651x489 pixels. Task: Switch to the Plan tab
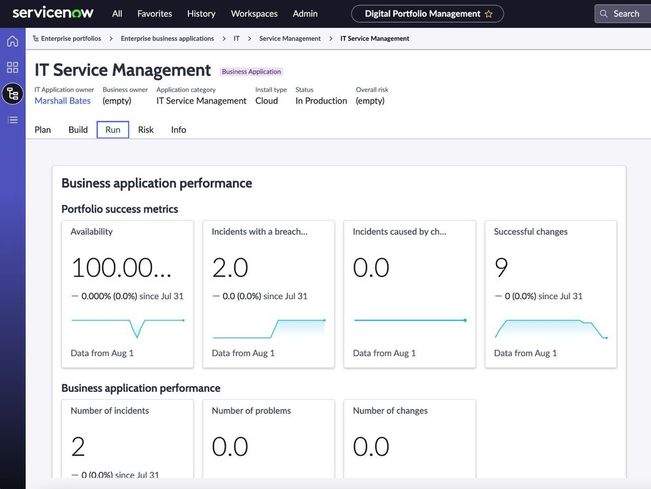coord(43,130)
